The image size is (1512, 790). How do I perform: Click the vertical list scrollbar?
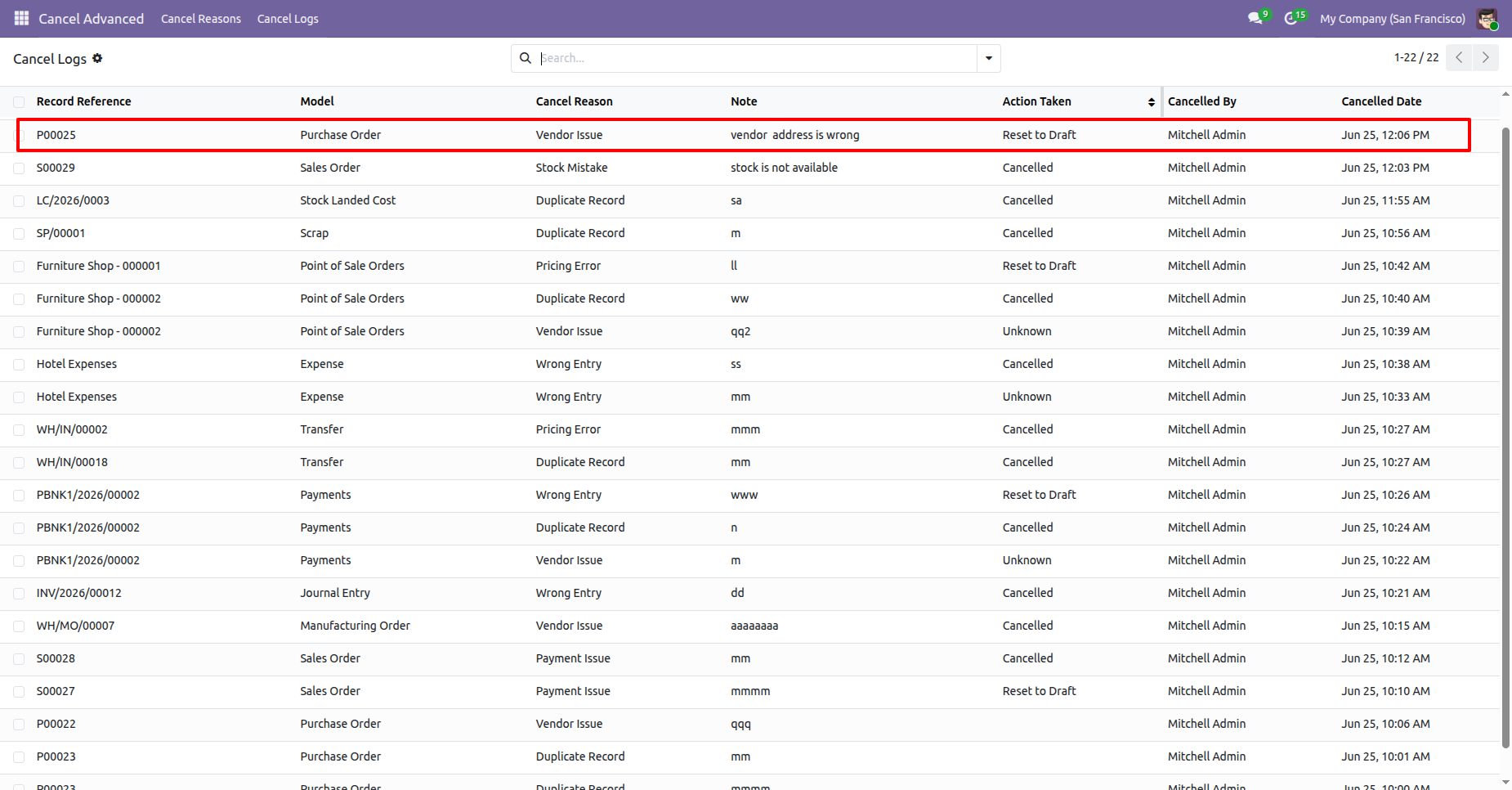click(x=1505, y=438)
